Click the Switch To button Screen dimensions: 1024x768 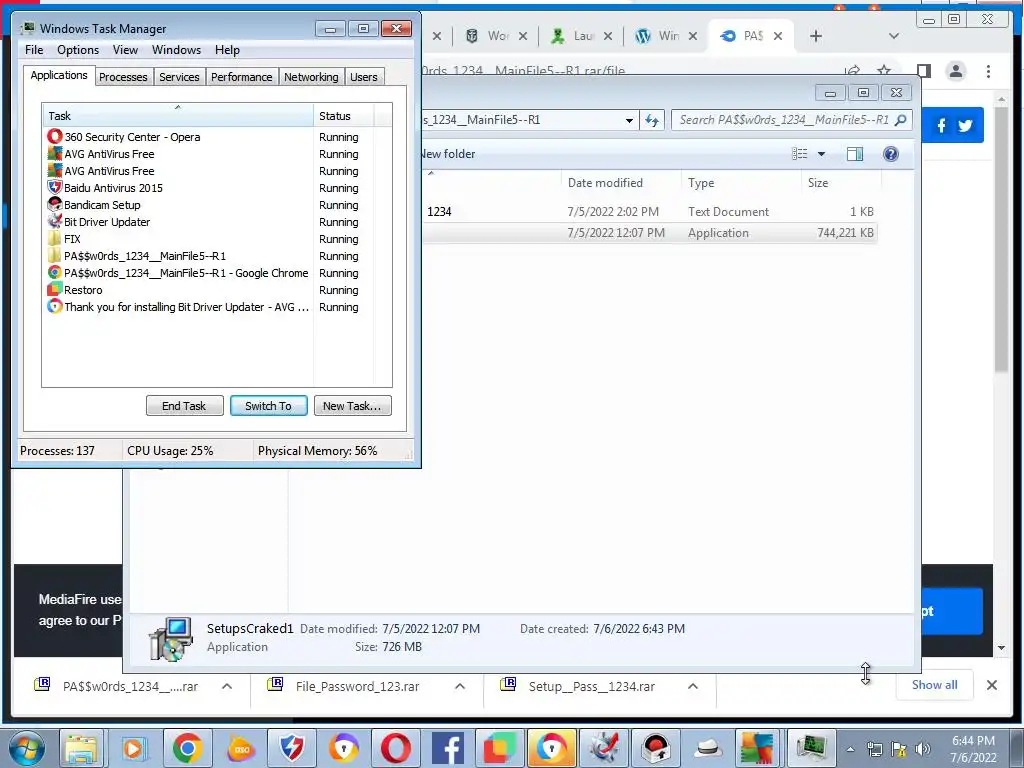pos(268,406)
